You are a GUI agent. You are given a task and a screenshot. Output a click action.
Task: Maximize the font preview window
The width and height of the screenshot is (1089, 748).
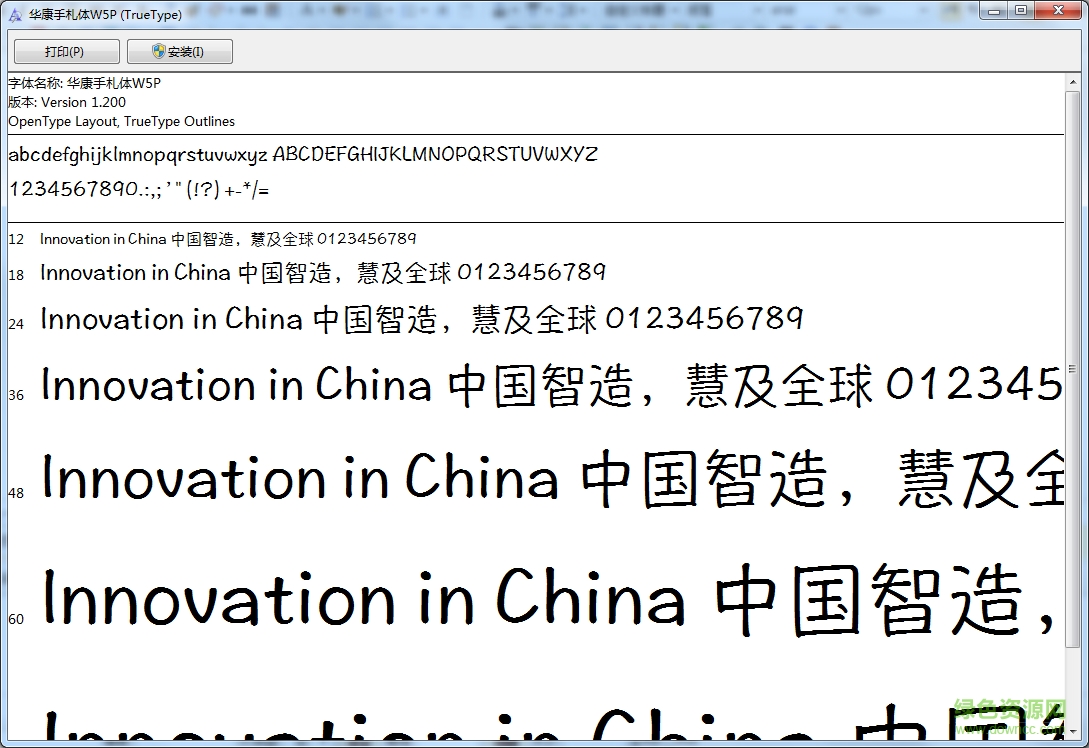[x=1021, y=11]
